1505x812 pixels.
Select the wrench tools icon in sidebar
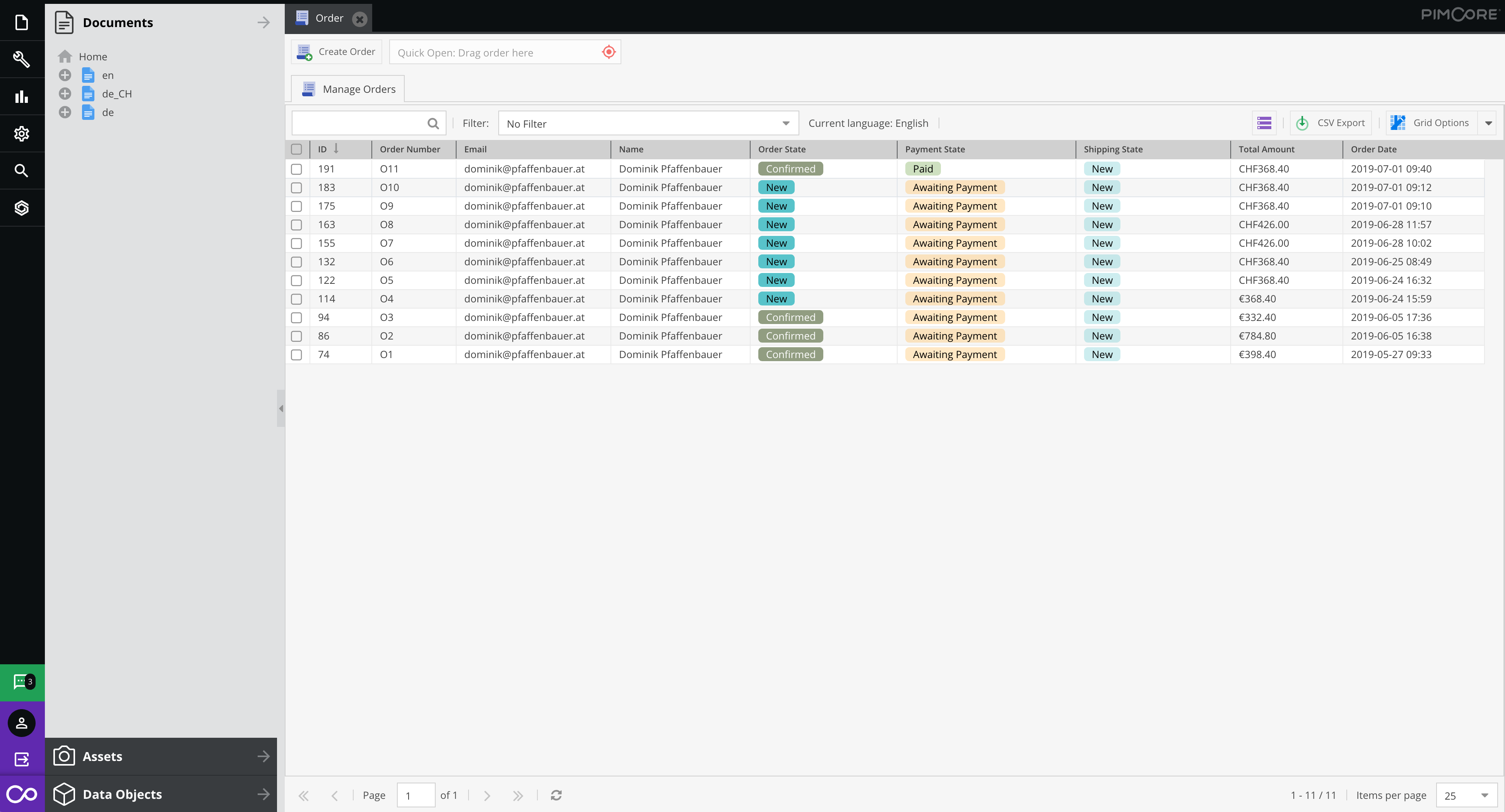[x=22, y=59]
